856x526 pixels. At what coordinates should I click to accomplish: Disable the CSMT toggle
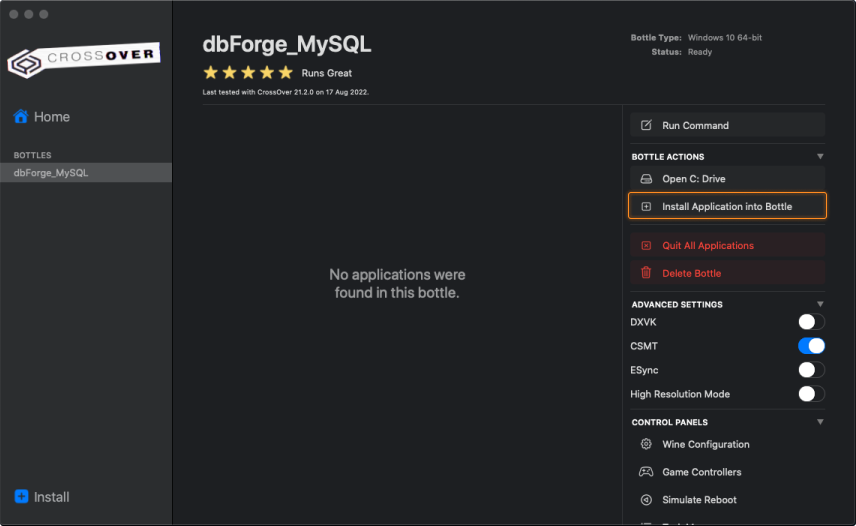pos(811,346)
